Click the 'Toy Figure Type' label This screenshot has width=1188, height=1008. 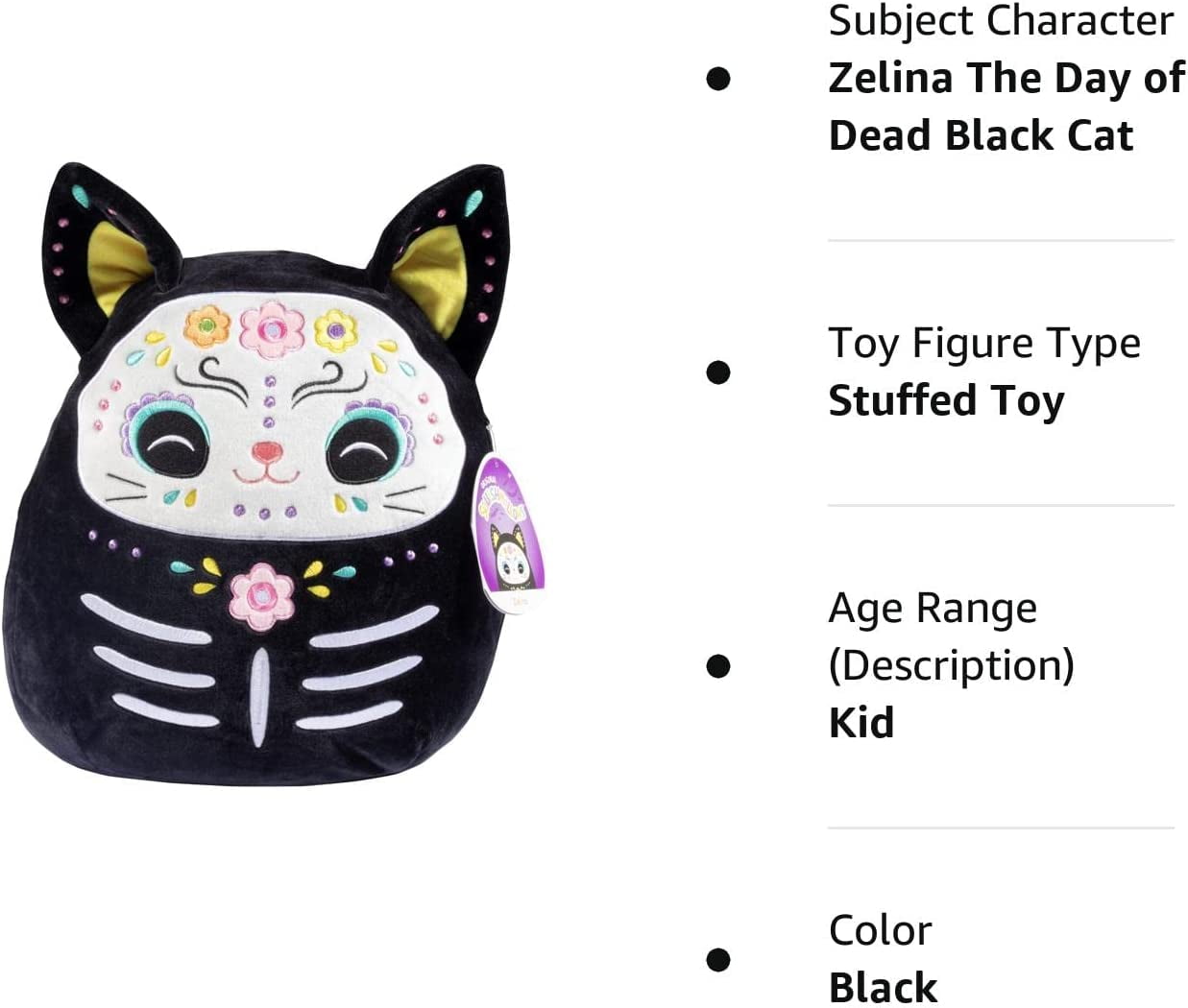(984, 343)
